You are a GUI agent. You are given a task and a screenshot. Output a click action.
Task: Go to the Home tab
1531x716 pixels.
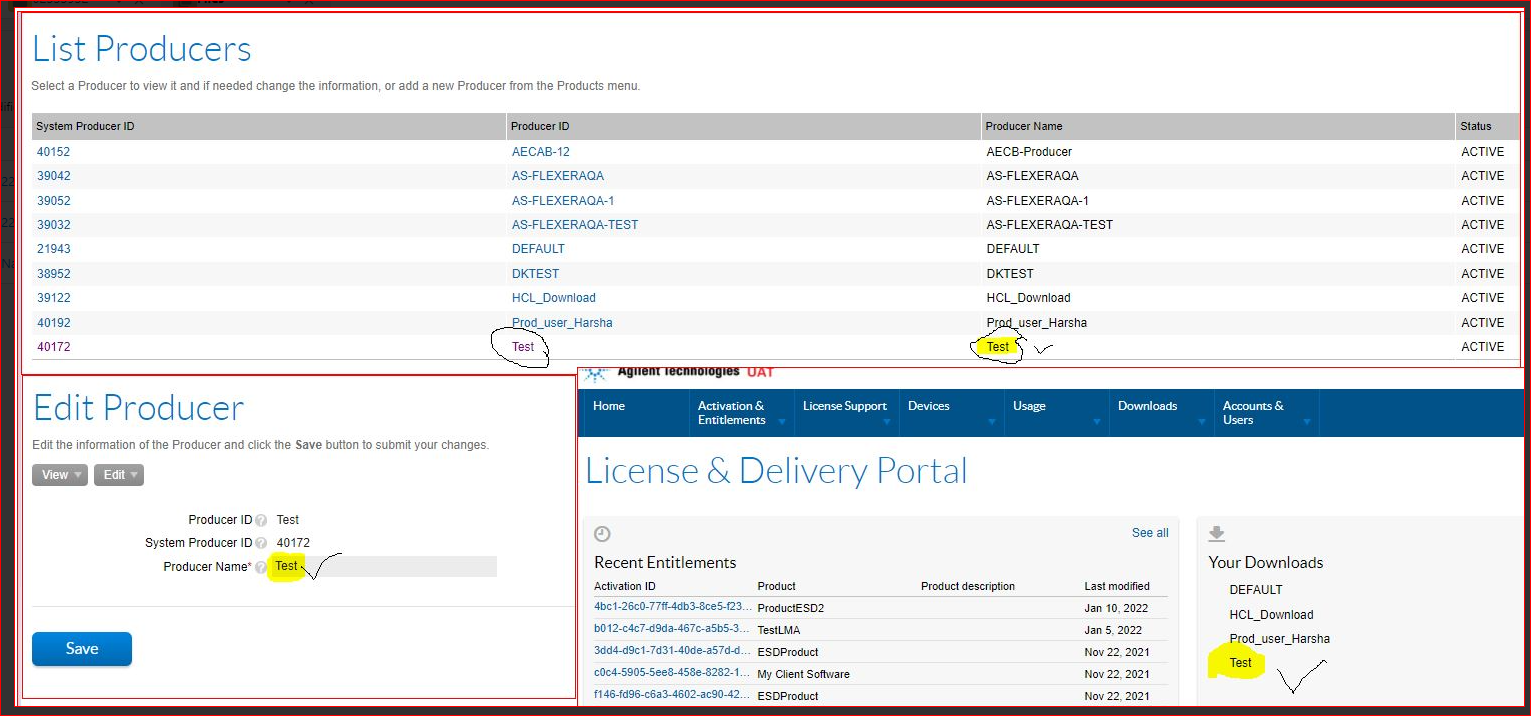coord(609,406)
